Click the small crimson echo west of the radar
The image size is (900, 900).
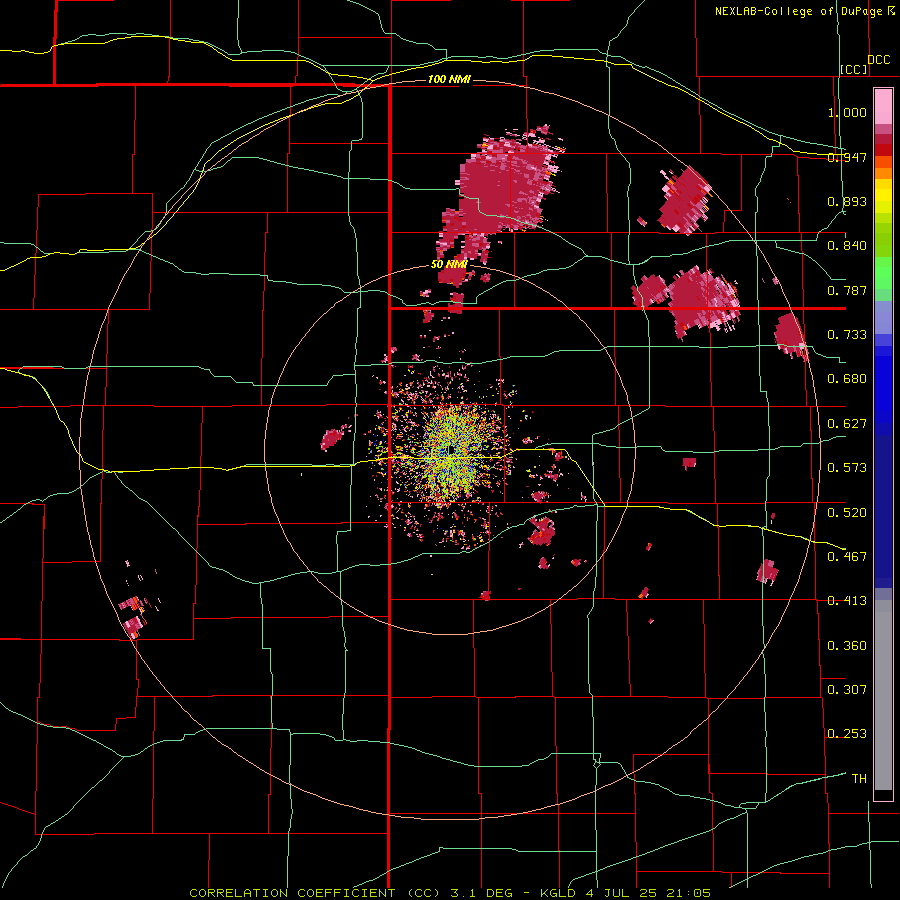pyautogui.click(x=333, y=439)
